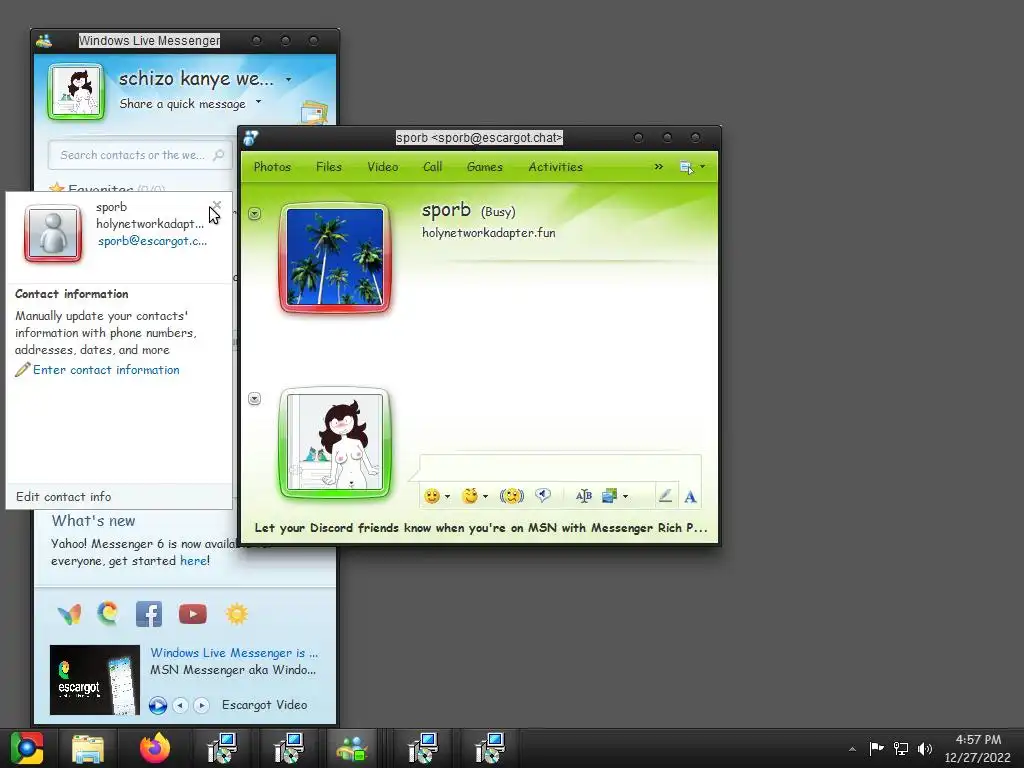The width and height of the screenshot is (1024, 768).
Task: Go to next Escargot video item
Action: click(202, 705)
